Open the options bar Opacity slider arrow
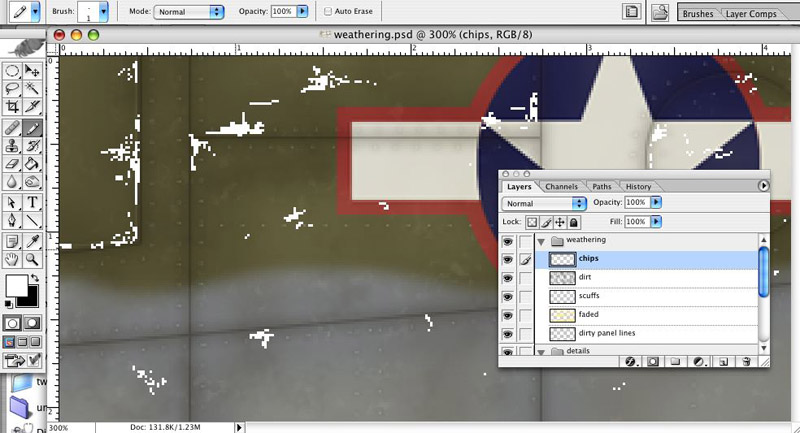Screen dimensions: 800x433 303,11
